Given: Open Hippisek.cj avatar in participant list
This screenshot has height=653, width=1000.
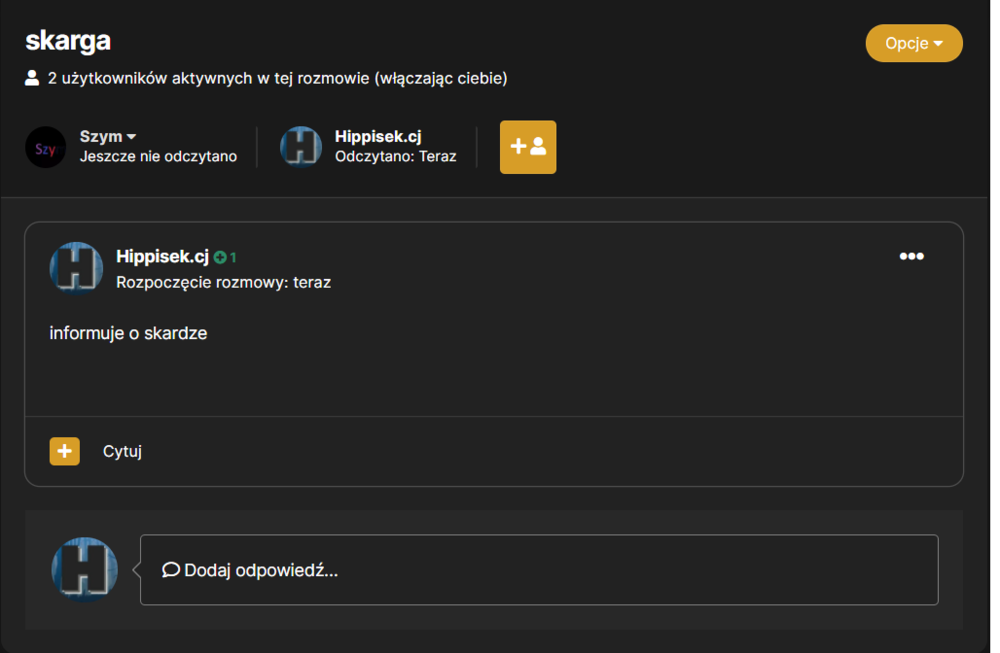Looking at the screenshot, I should (x=300, y=147).
